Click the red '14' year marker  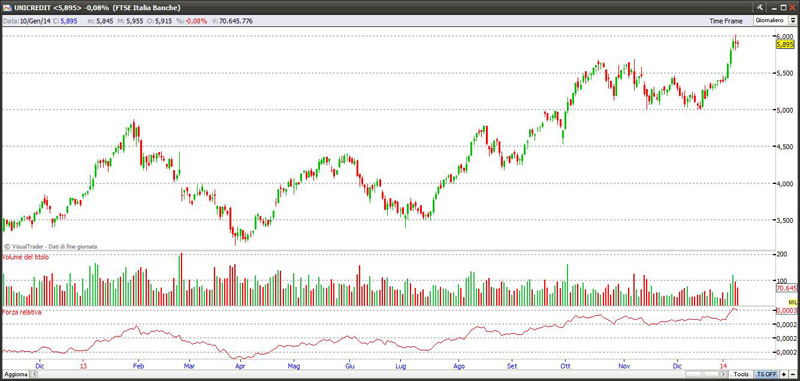[x=723, y=366]
